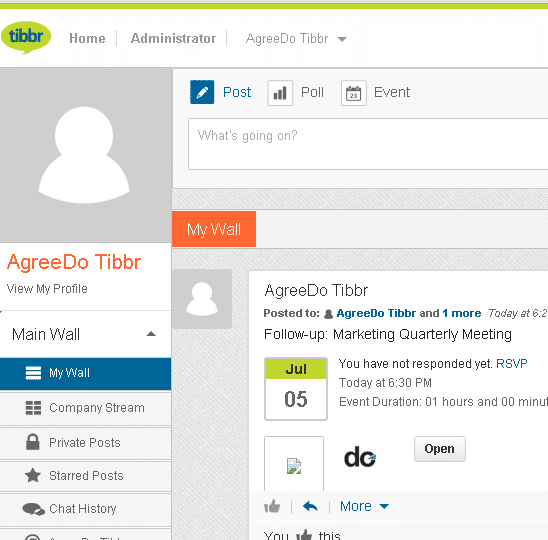This screenshot has height=540, width=548.
Task: Open the Poll bar-chart icon
Action: pos(280,93)
